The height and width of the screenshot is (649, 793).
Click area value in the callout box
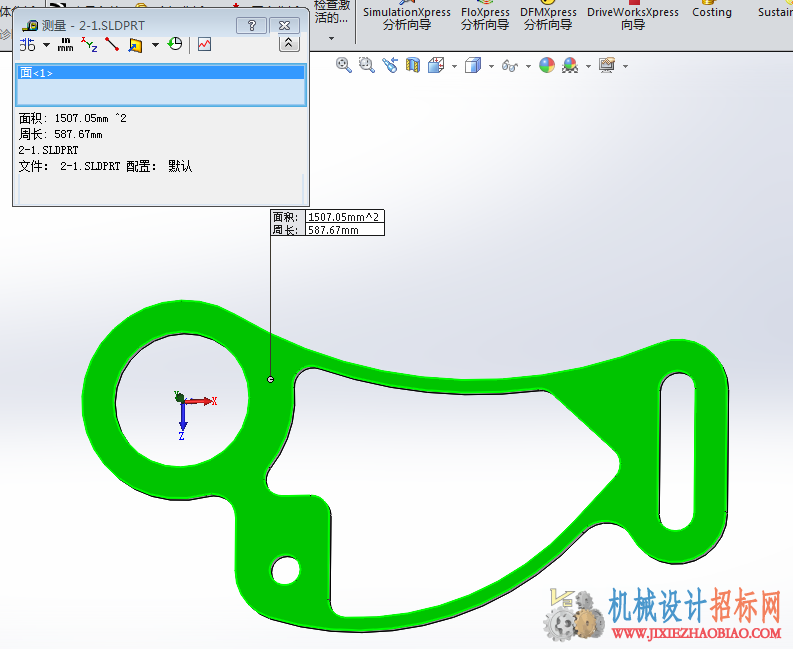point(343,217)
